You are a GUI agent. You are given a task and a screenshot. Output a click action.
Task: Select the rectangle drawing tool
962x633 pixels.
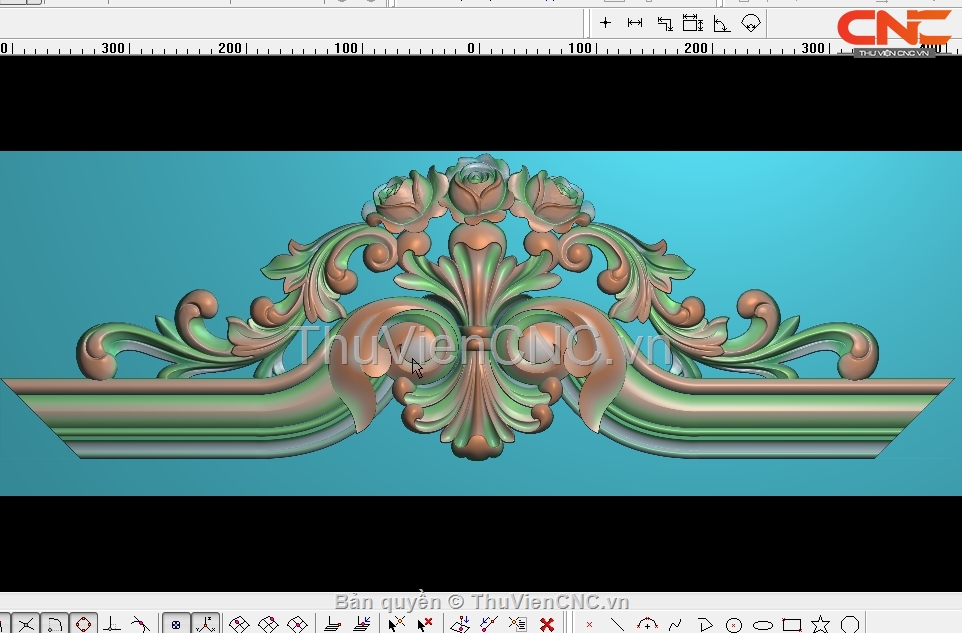click(792, 625)
